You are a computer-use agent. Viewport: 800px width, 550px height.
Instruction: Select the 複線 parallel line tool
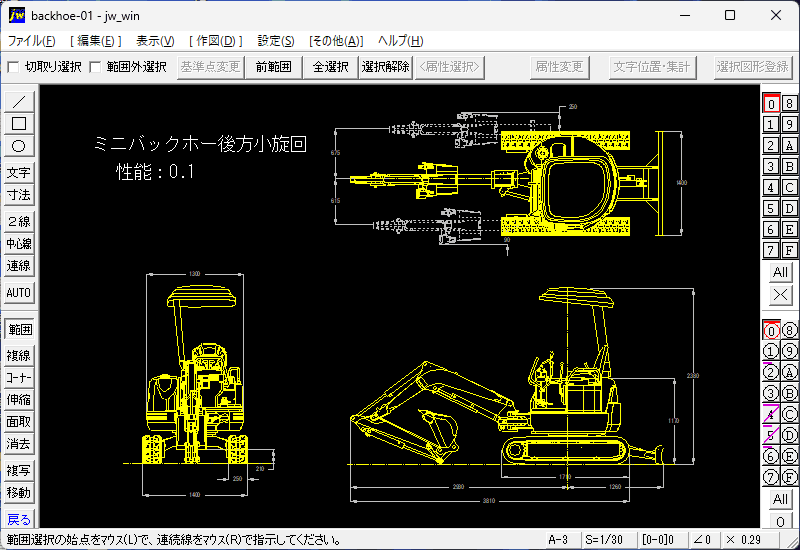[19, 356]
